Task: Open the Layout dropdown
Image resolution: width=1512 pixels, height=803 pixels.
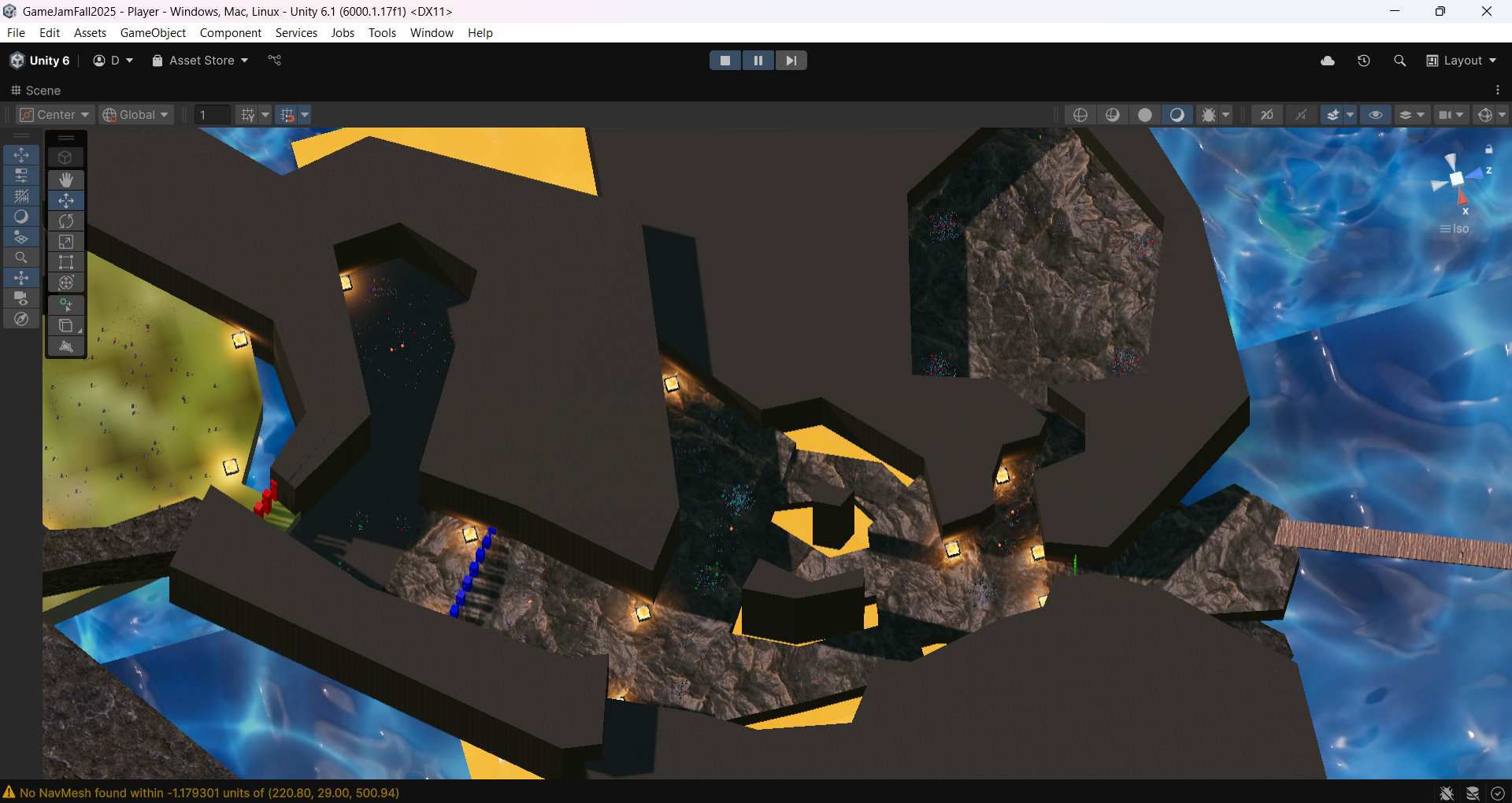Action: [x=1462, y=61]
